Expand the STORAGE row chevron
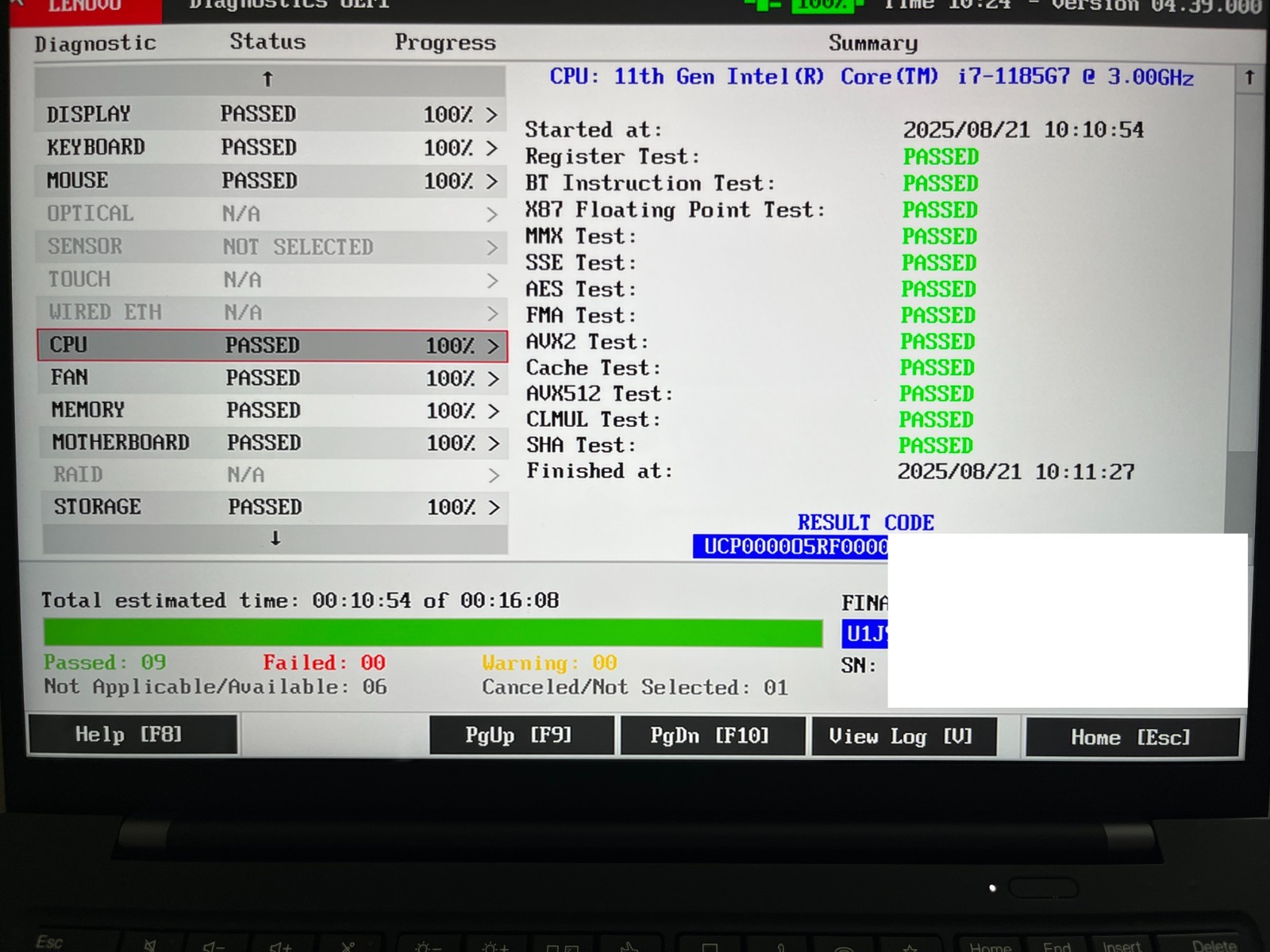The width and height of the screenshot is (1270, 952). [495, 508]
